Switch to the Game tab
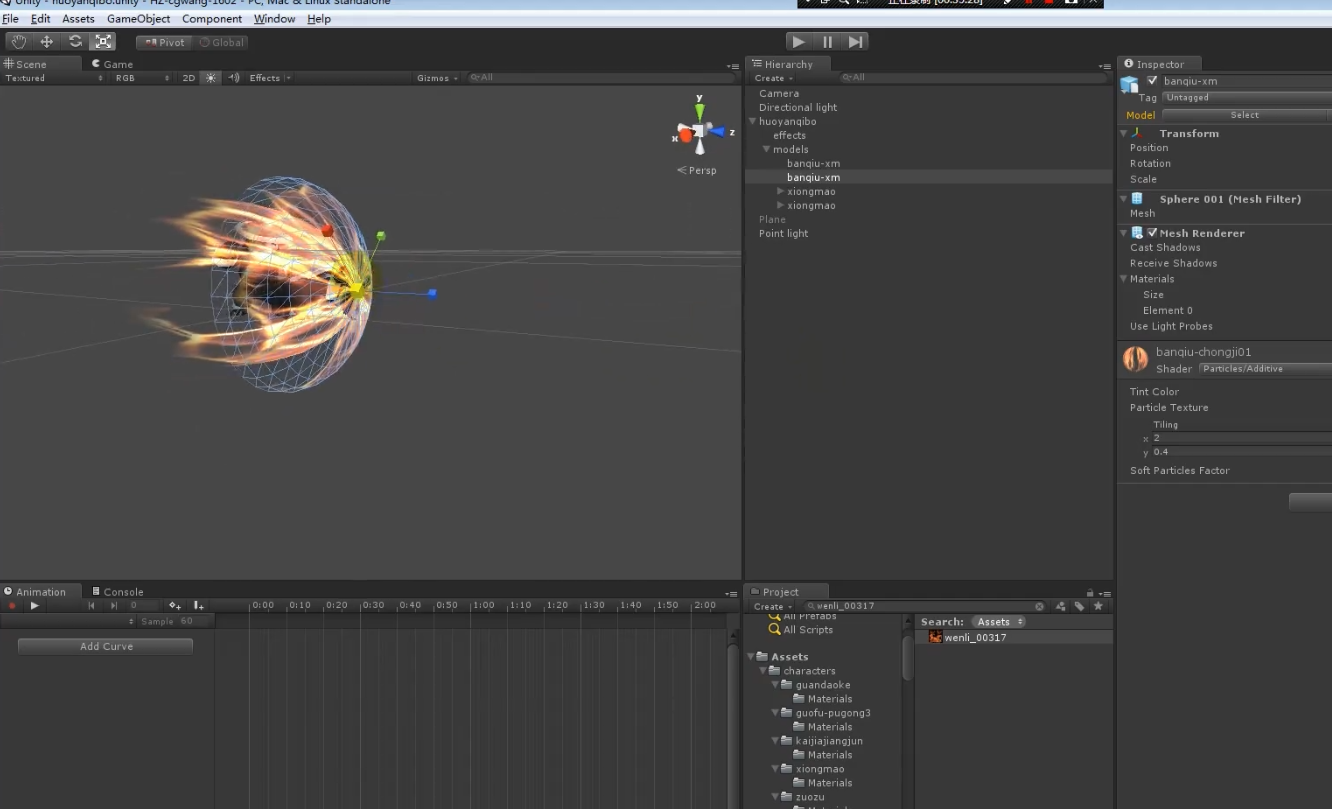The image size is (1332, 809). [x=113, y=64]
